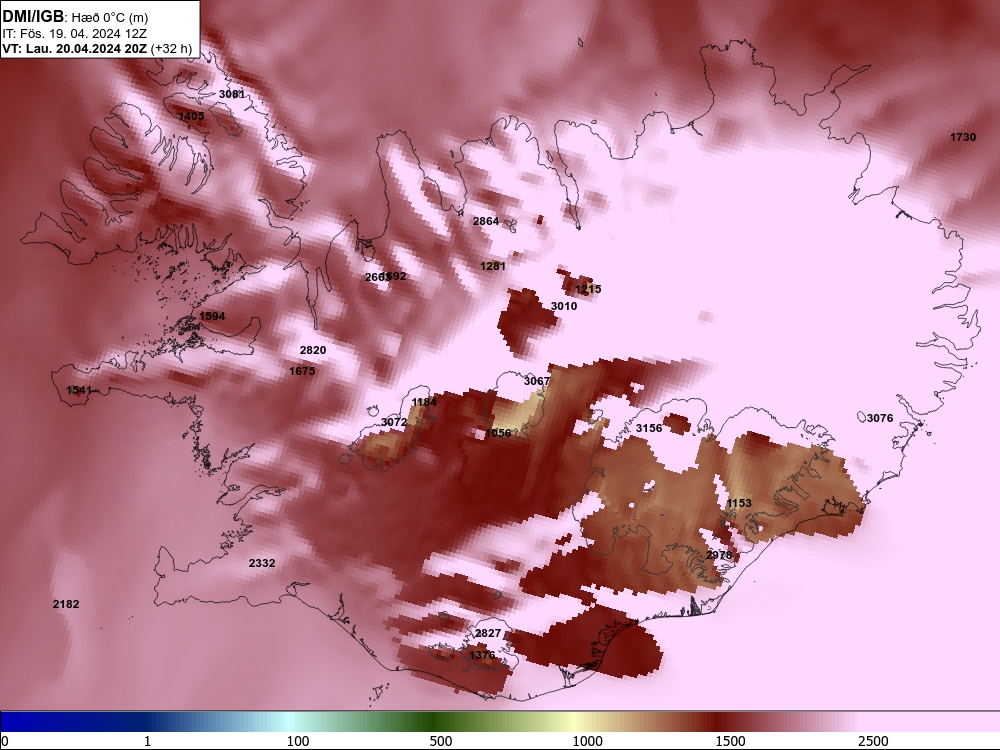Click the 3076 height value
This screenshot has width=1000, height=750.
pyautogui.click(x=880, y=418)
